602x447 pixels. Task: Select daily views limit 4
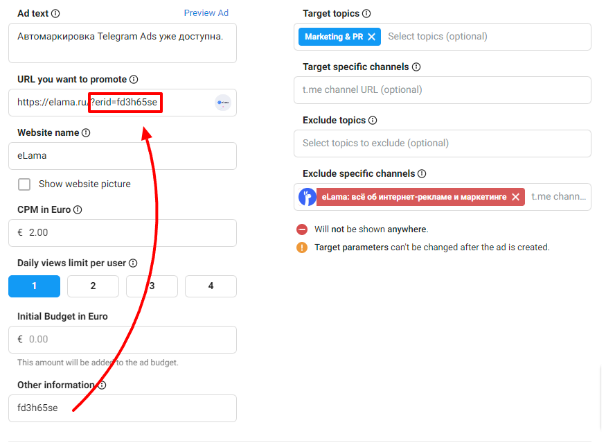pyautogui.click(x=211, y=286)
